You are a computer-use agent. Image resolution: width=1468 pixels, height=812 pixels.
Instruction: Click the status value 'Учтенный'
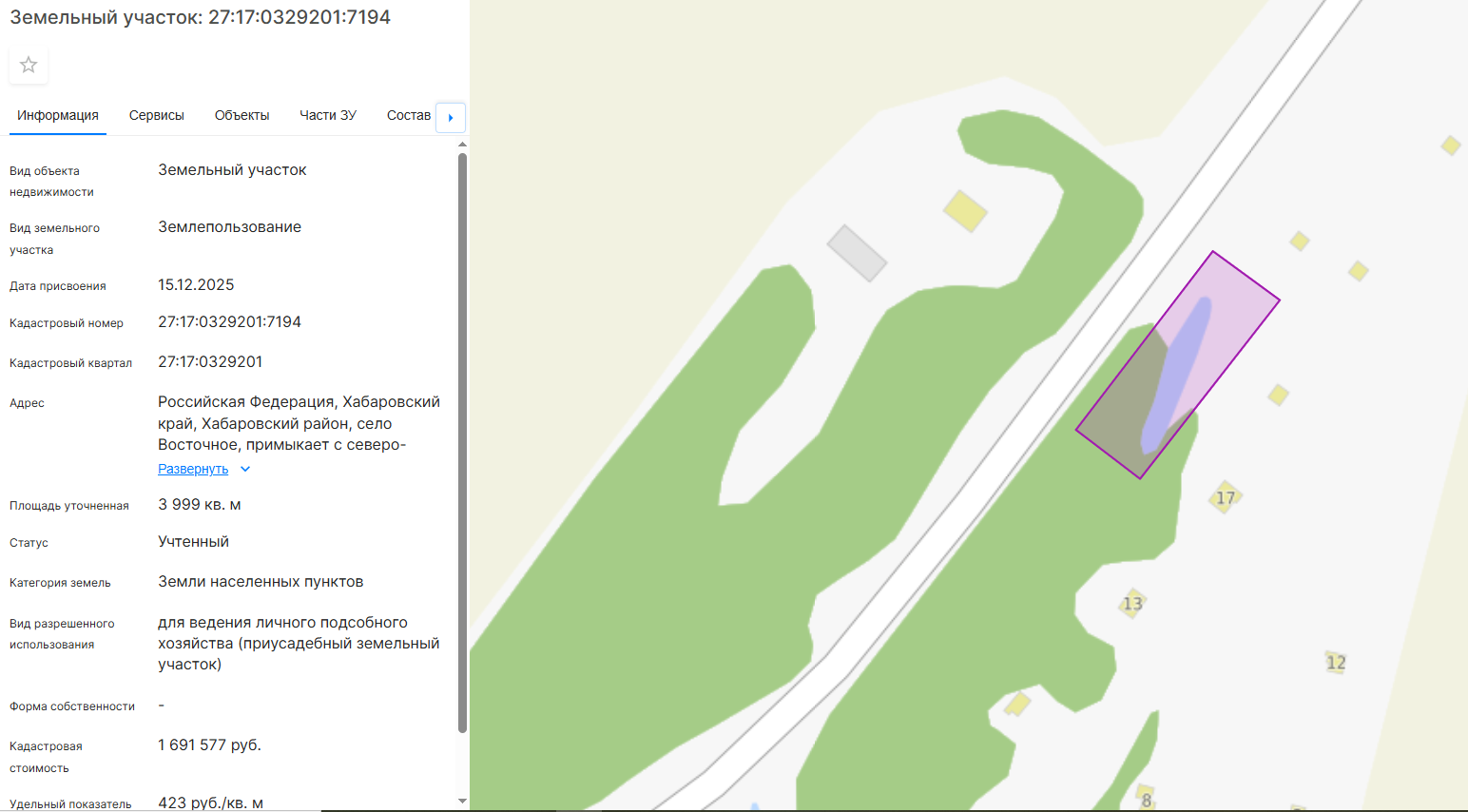193,542
